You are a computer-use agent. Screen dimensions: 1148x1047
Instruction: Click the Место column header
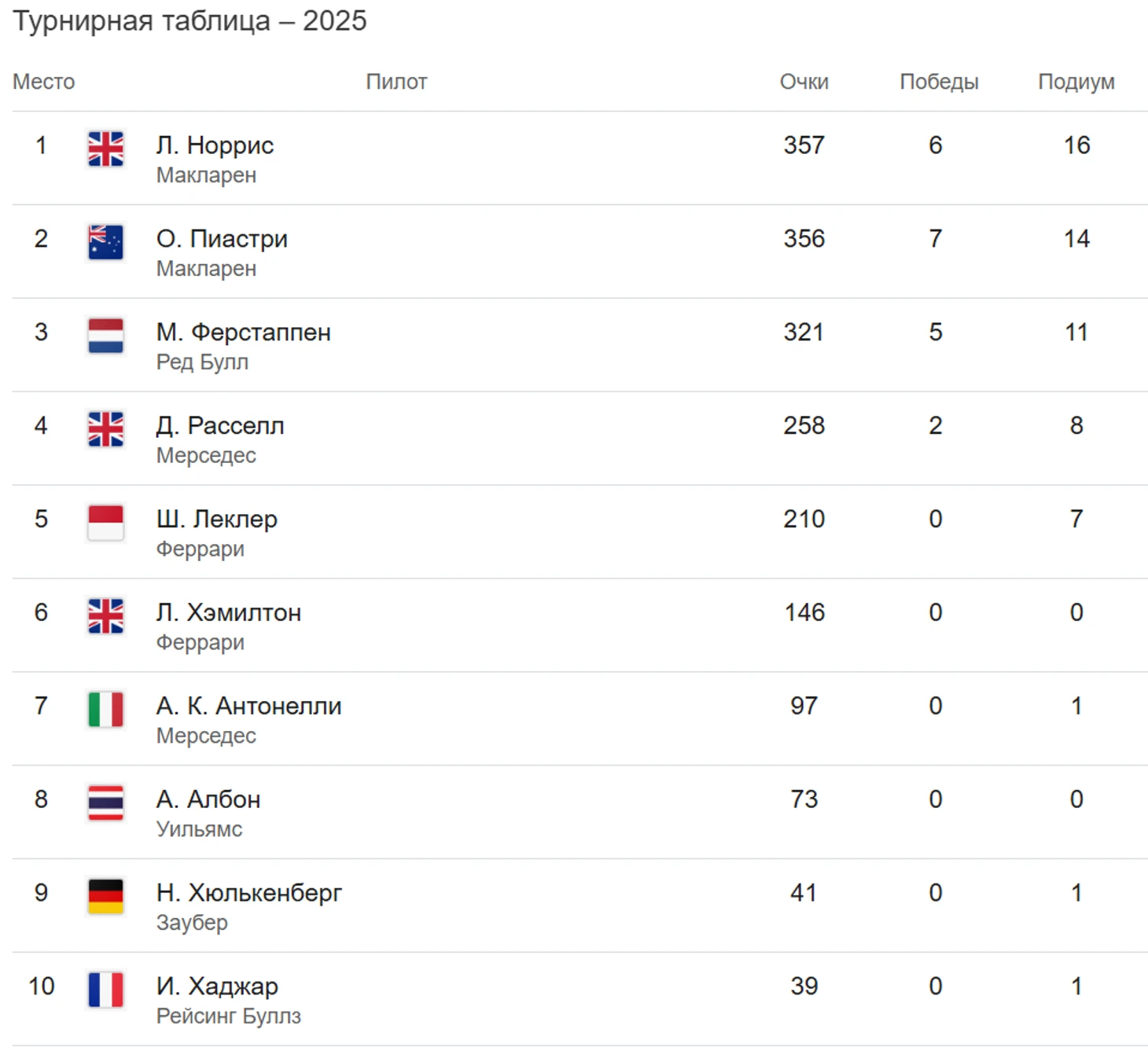pos(44,82)
